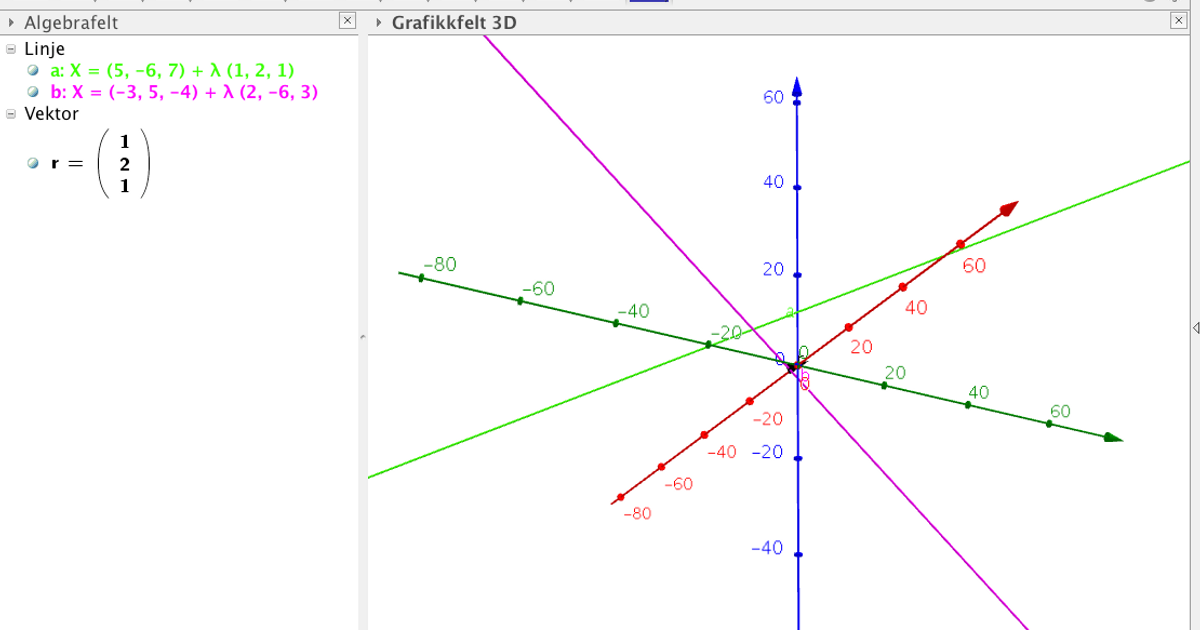
Task: Open the Grafikkfelt 3D disclosure triangle
Action: tap(381, 21)
